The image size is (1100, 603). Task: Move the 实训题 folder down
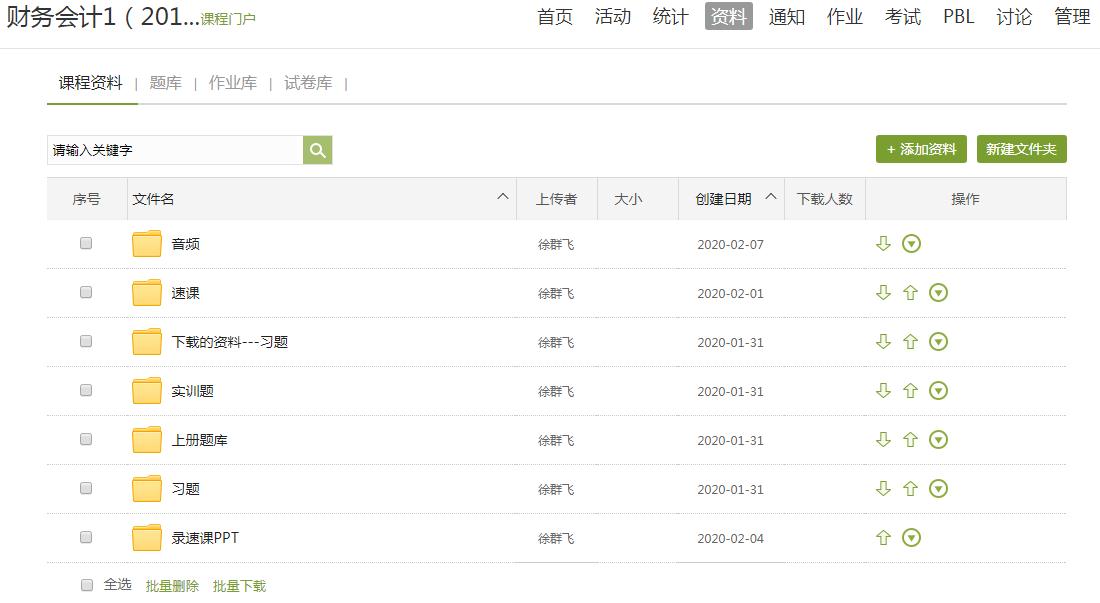tap(883, 391)
